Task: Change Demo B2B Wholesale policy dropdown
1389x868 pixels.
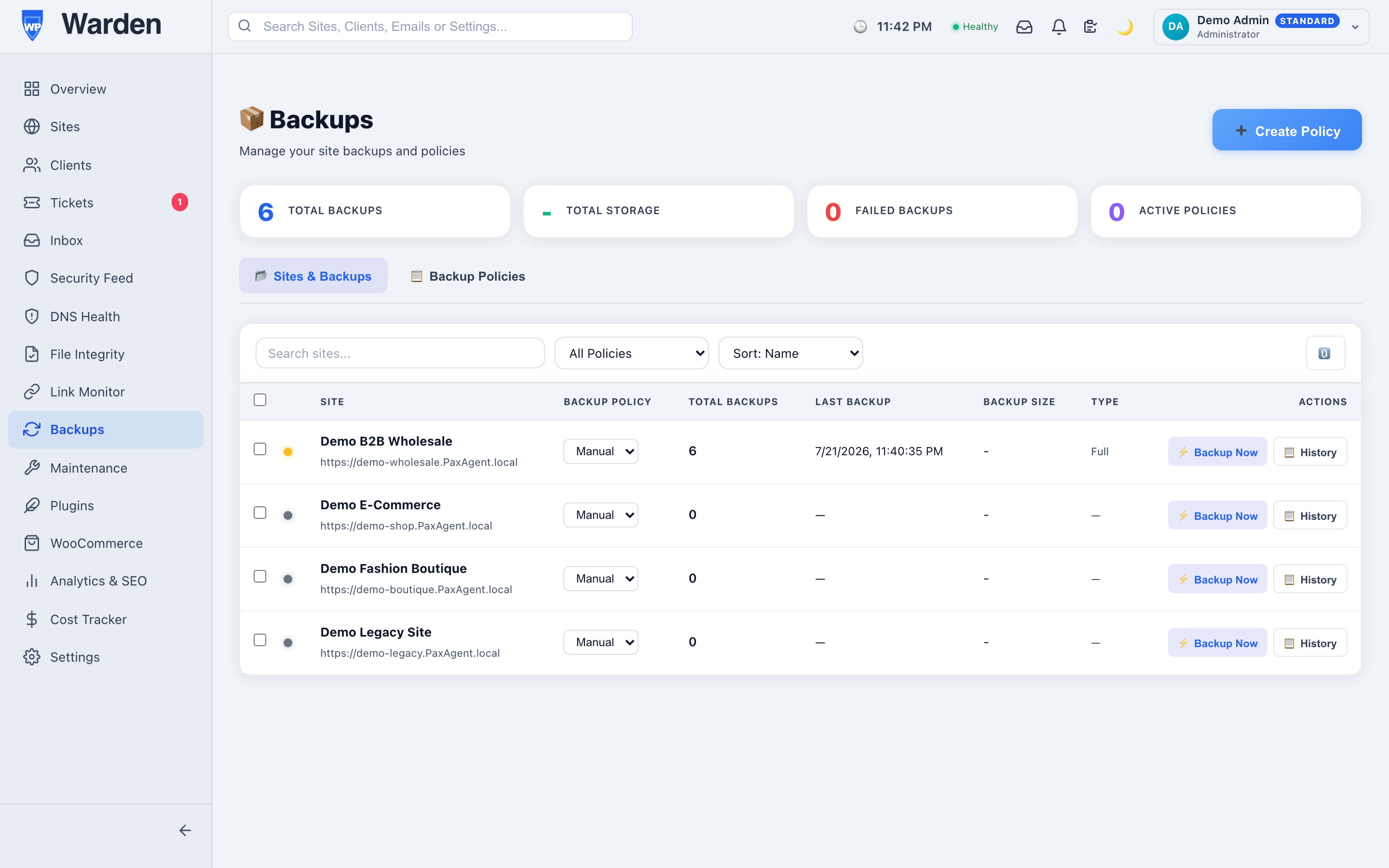Action: pyautogui.click(x=600, y=451)
